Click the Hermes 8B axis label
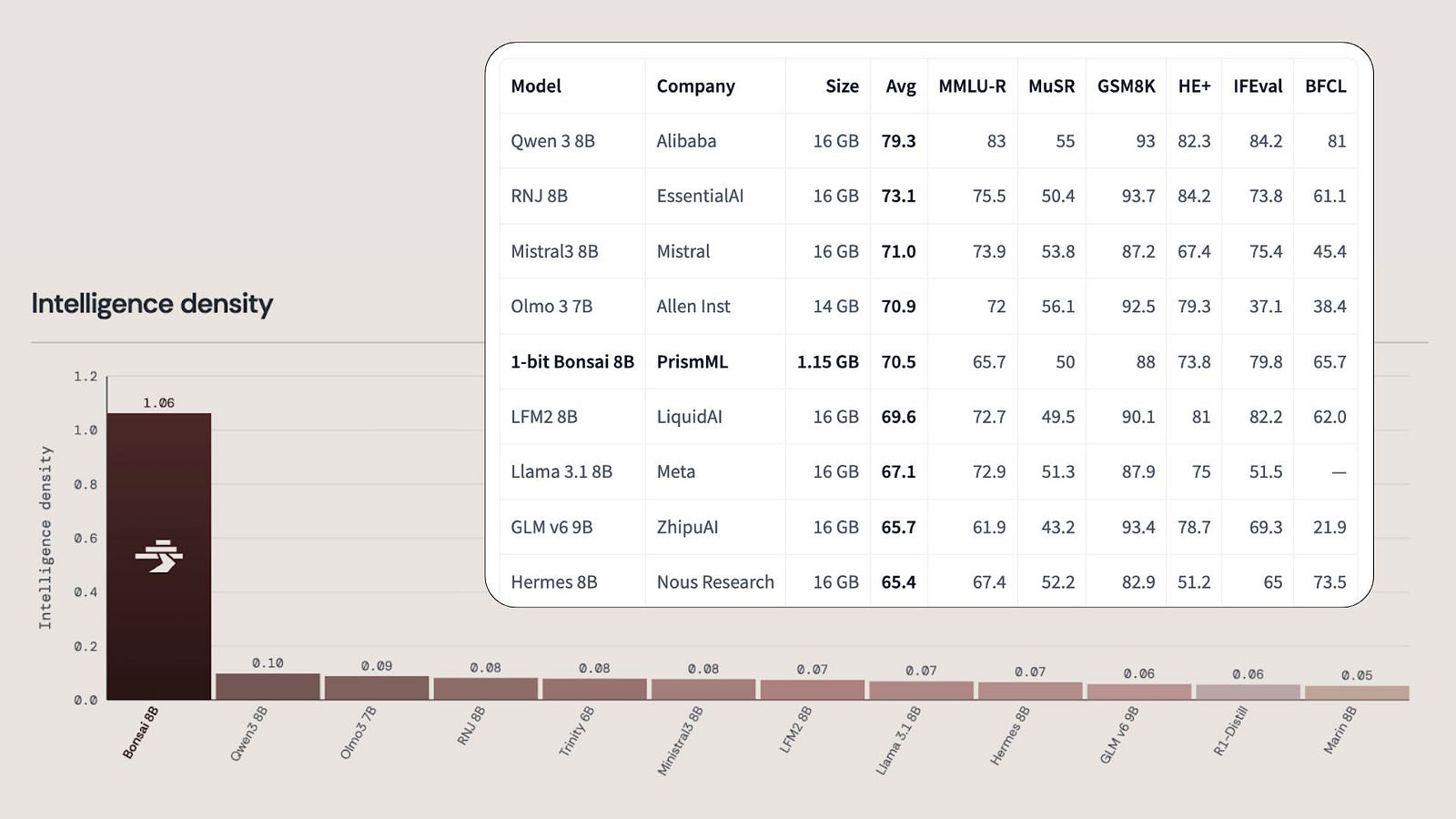The height and width of the screenshot is (819, 1456). pos(1010,735)
